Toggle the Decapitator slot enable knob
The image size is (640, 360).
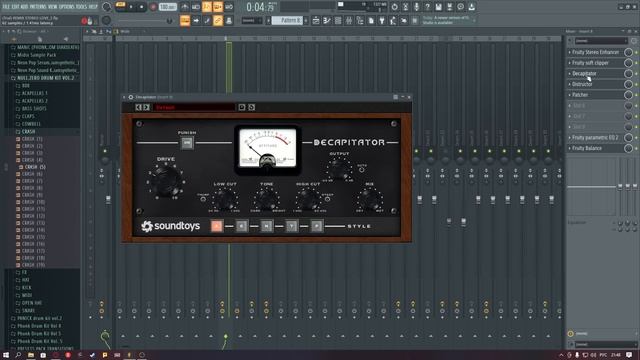click(628, 73)
